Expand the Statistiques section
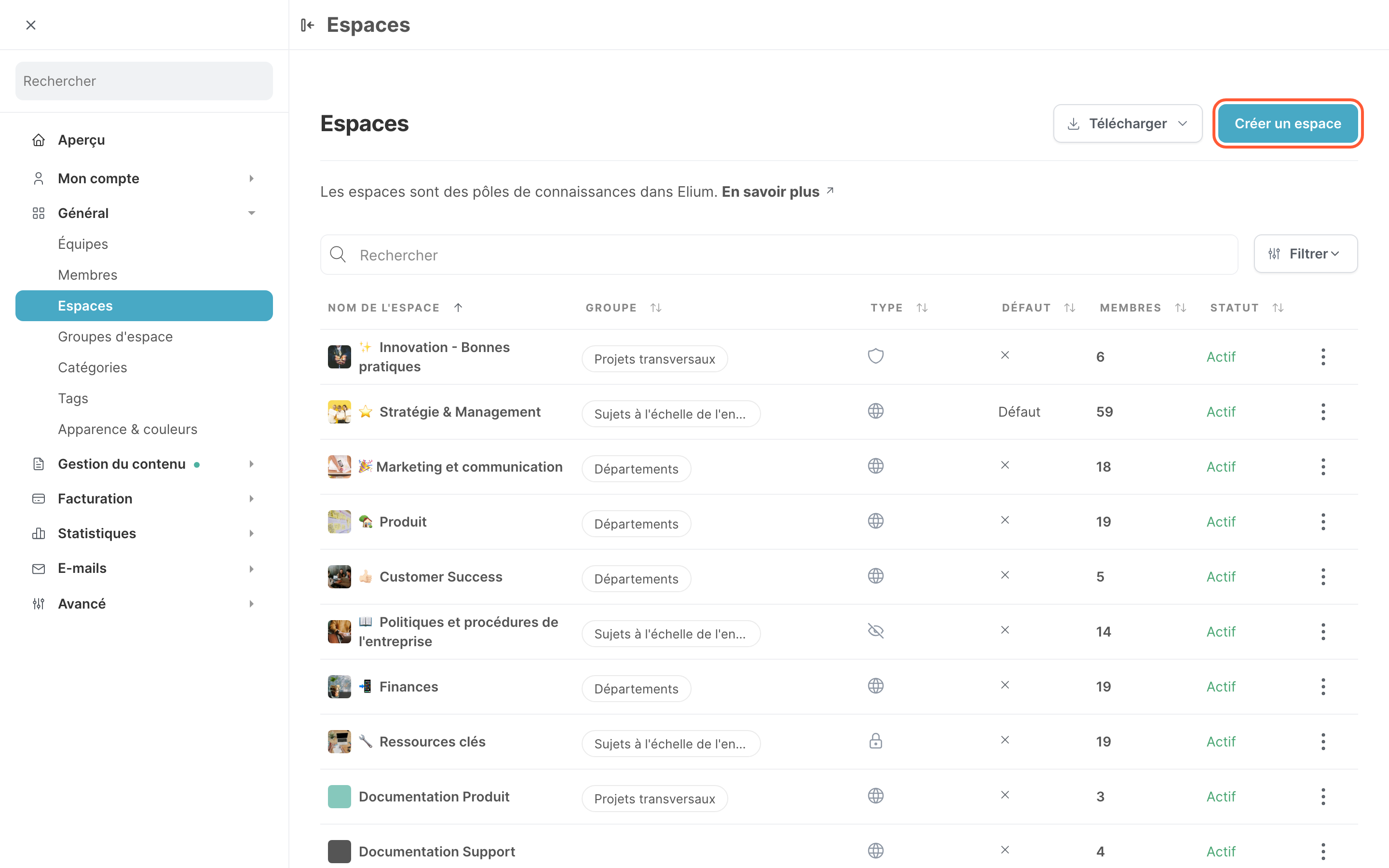Viewport: 1389px width, 868px height. point(144,533)
